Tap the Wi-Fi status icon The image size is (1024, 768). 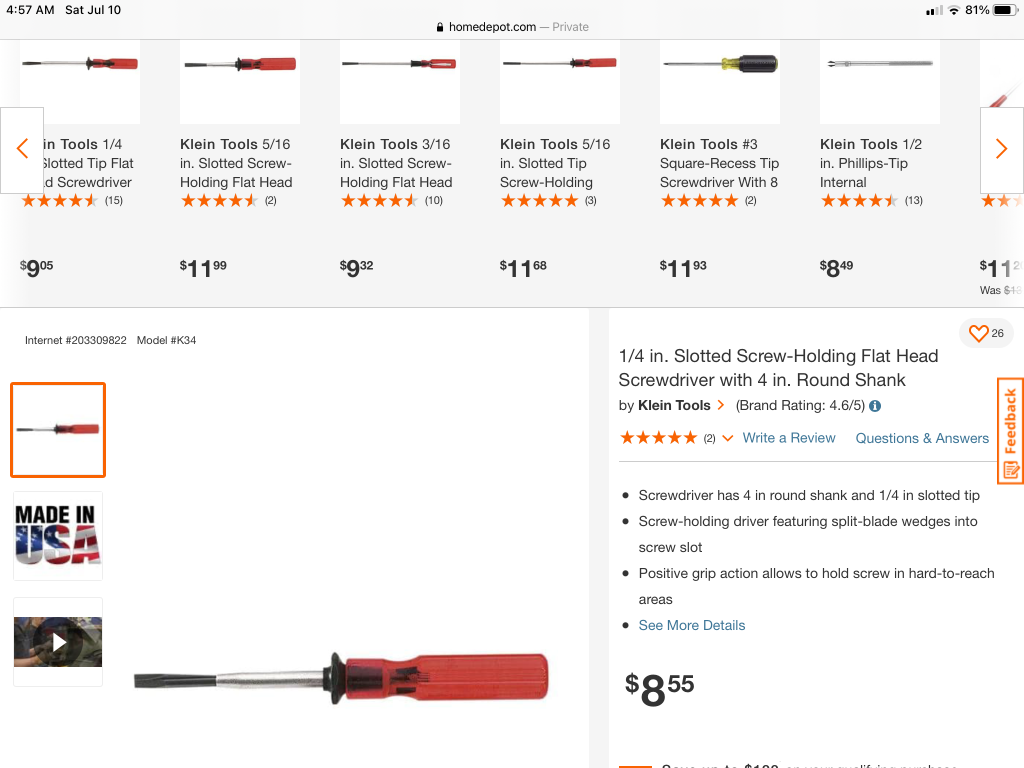coord(954,10)
